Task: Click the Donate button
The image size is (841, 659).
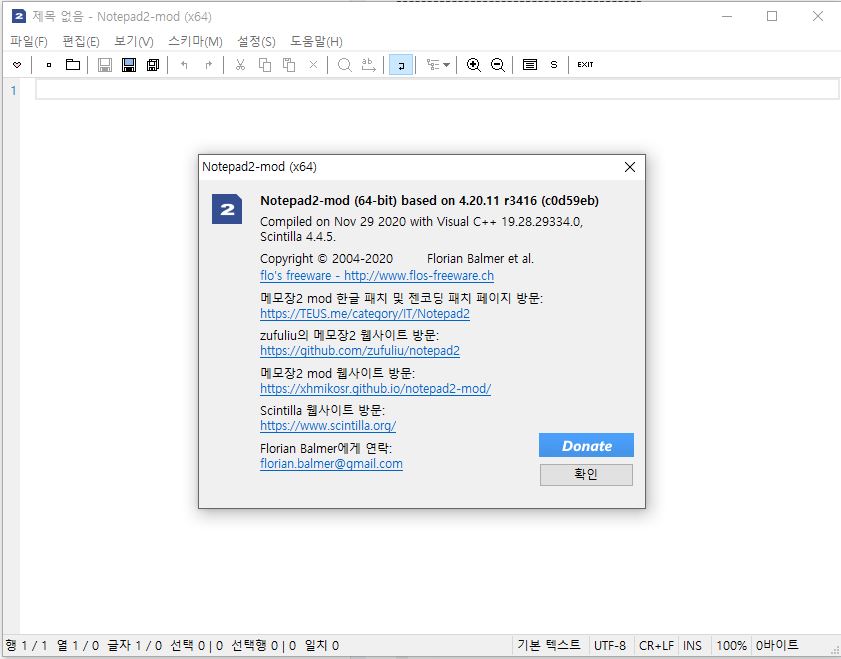Action: [x=586, y=445]
